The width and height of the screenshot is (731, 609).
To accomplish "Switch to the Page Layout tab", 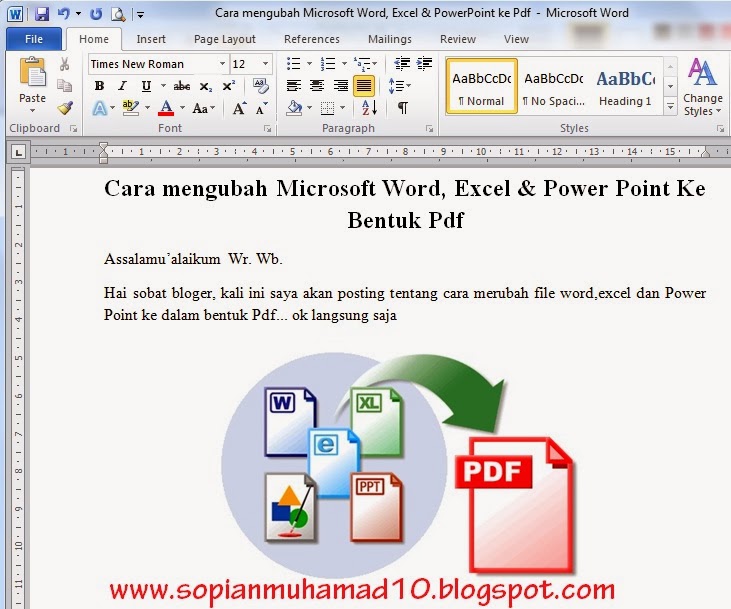I will point(225,39).
